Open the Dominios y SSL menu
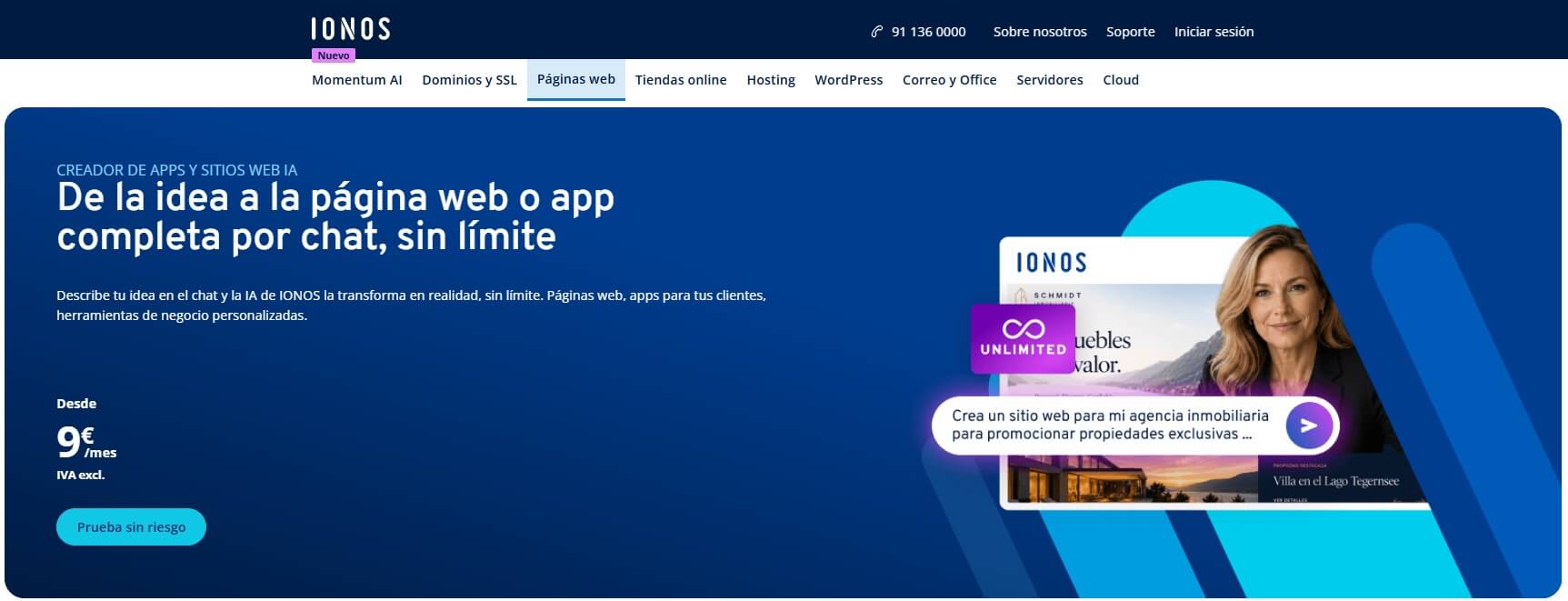1568x601 pixels. [x=469, y=80]
